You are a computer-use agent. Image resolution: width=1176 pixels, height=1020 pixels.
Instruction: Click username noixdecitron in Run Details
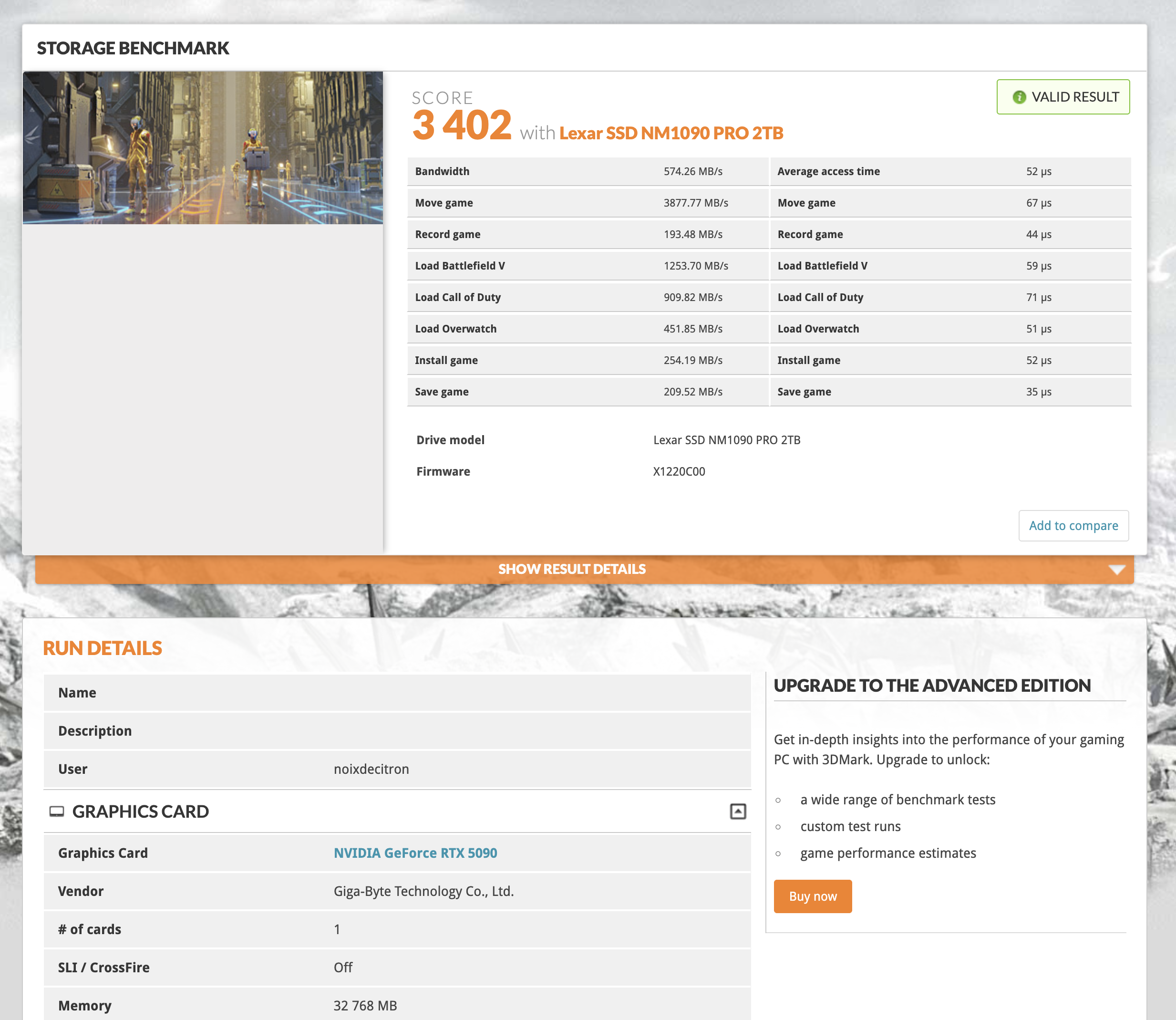(x=371, y=769)
